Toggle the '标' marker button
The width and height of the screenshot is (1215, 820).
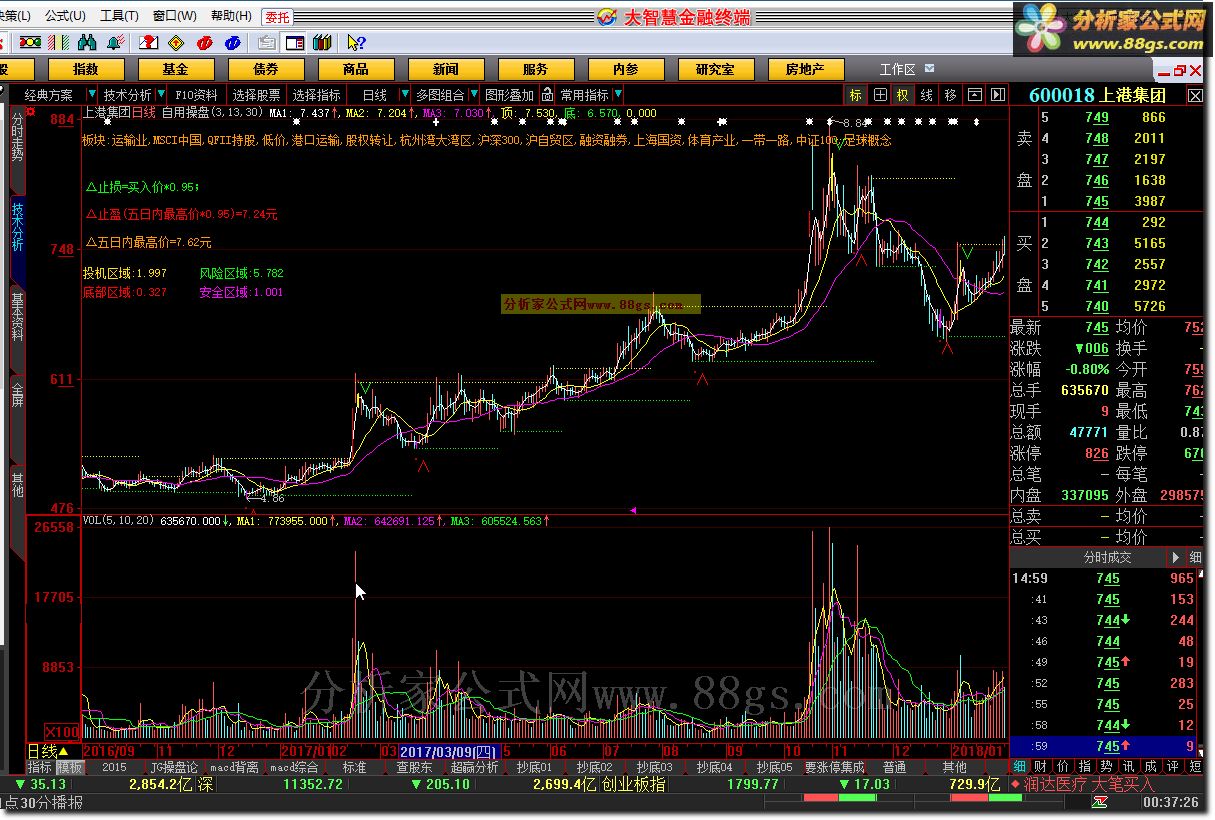coord(856,95)
